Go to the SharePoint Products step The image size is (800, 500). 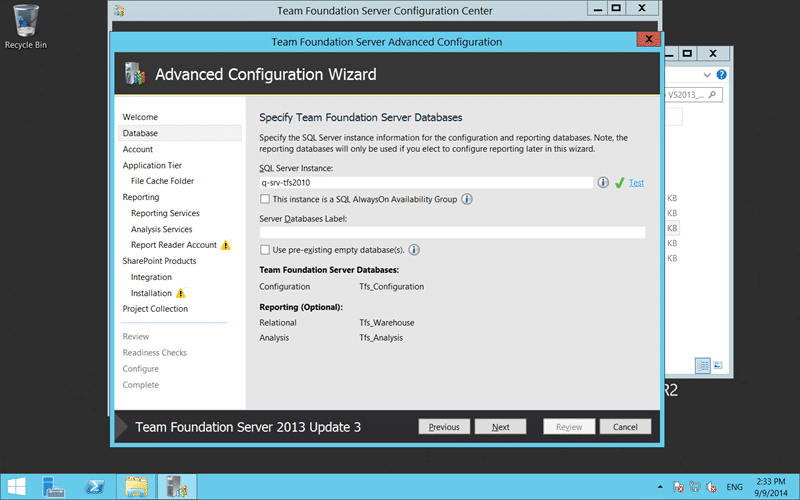point(159,261)
